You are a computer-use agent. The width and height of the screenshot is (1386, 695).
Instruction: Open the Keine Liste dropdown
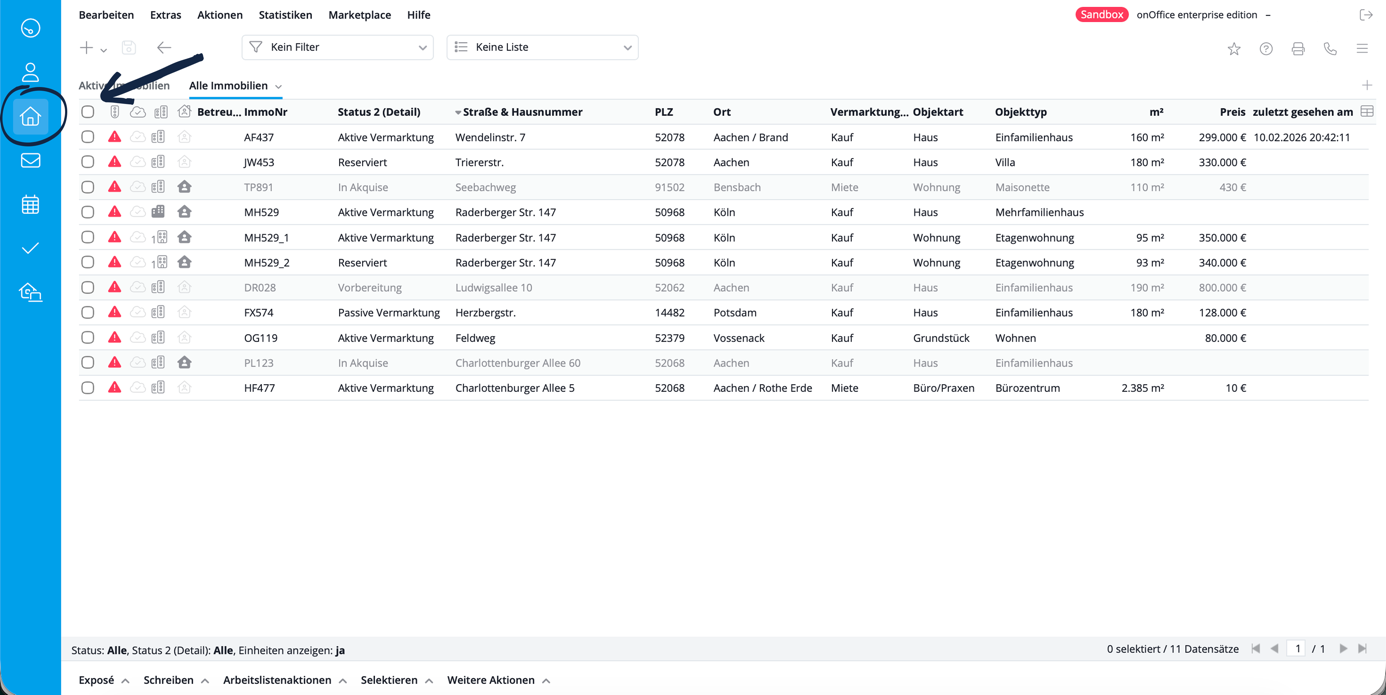pyautogui.click(x=542, y=47)
